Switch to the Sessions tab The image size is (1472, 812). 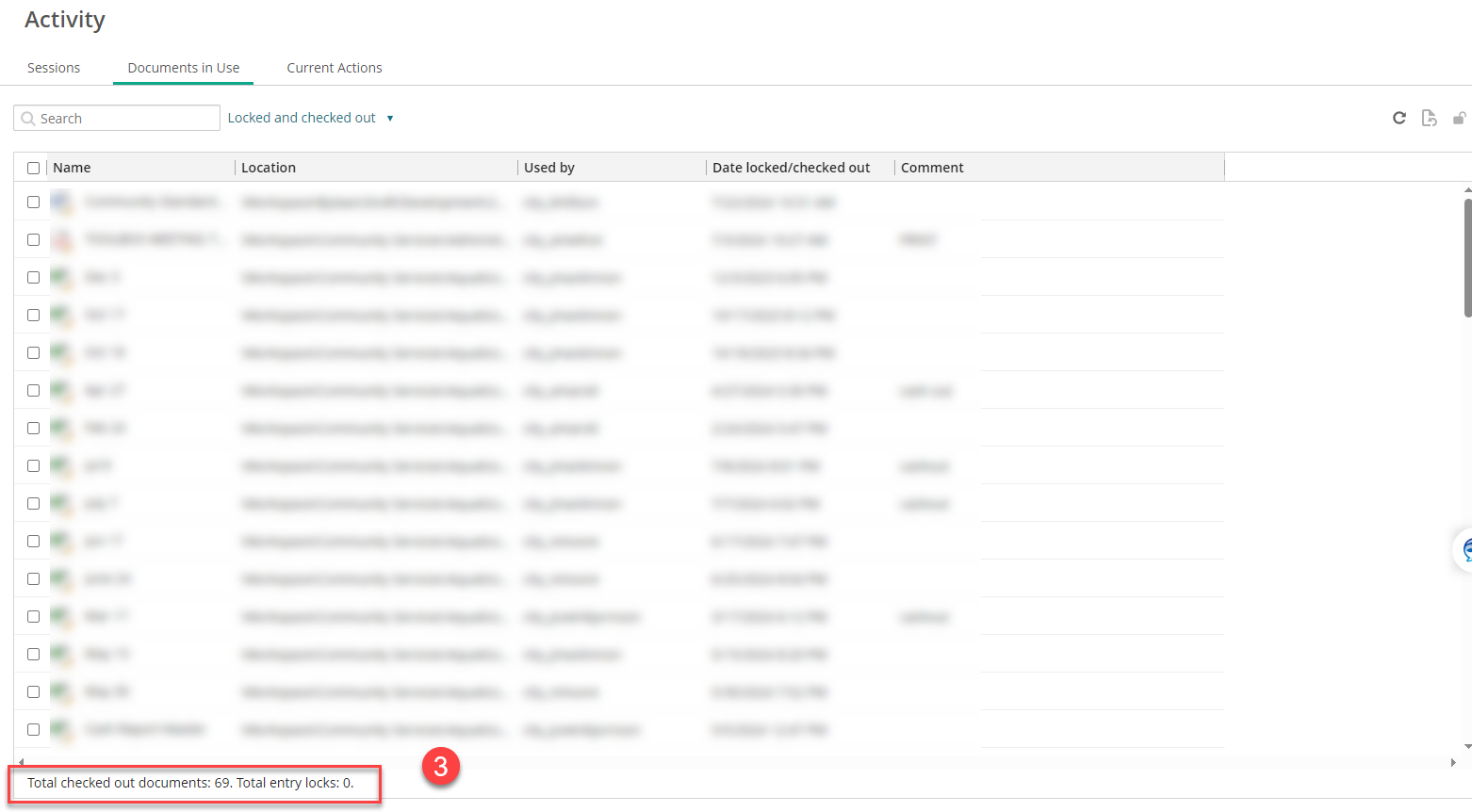(54, 68)
